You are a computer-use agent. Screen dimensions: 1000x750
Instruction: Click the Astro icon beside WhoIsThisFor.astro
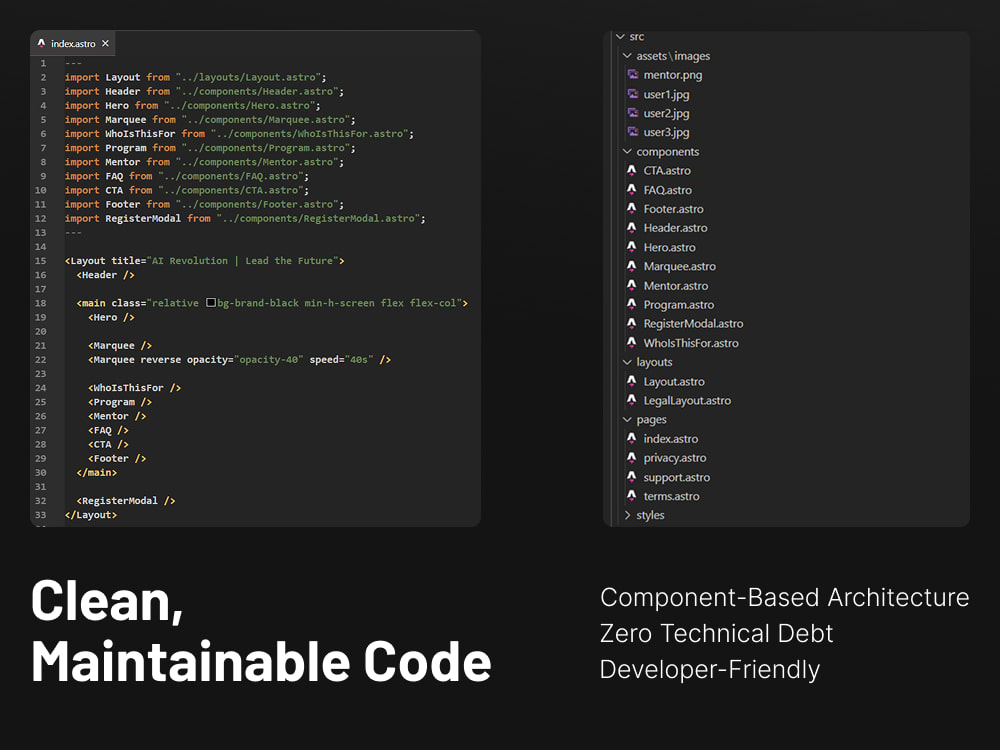pyautogui.click(x=631, y=342)
